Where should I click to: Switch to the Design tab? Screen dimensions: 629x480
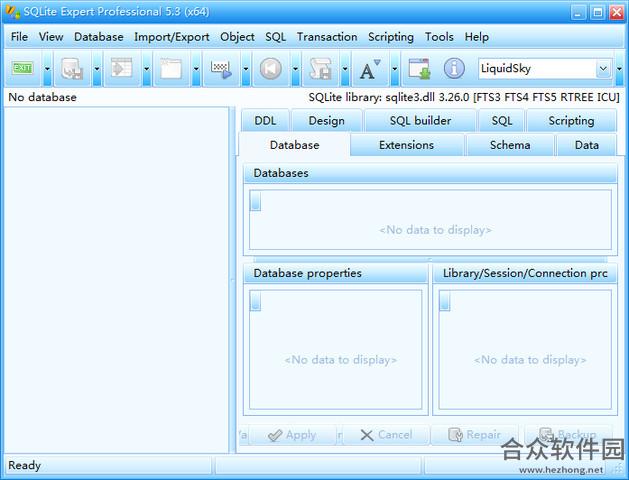(327, 121)
